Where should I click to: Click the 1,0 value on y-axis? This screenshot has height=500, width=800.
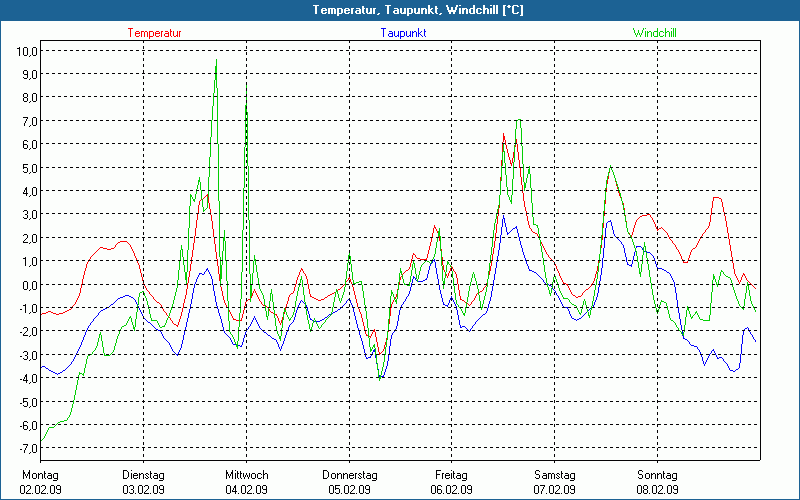(30, 261)
